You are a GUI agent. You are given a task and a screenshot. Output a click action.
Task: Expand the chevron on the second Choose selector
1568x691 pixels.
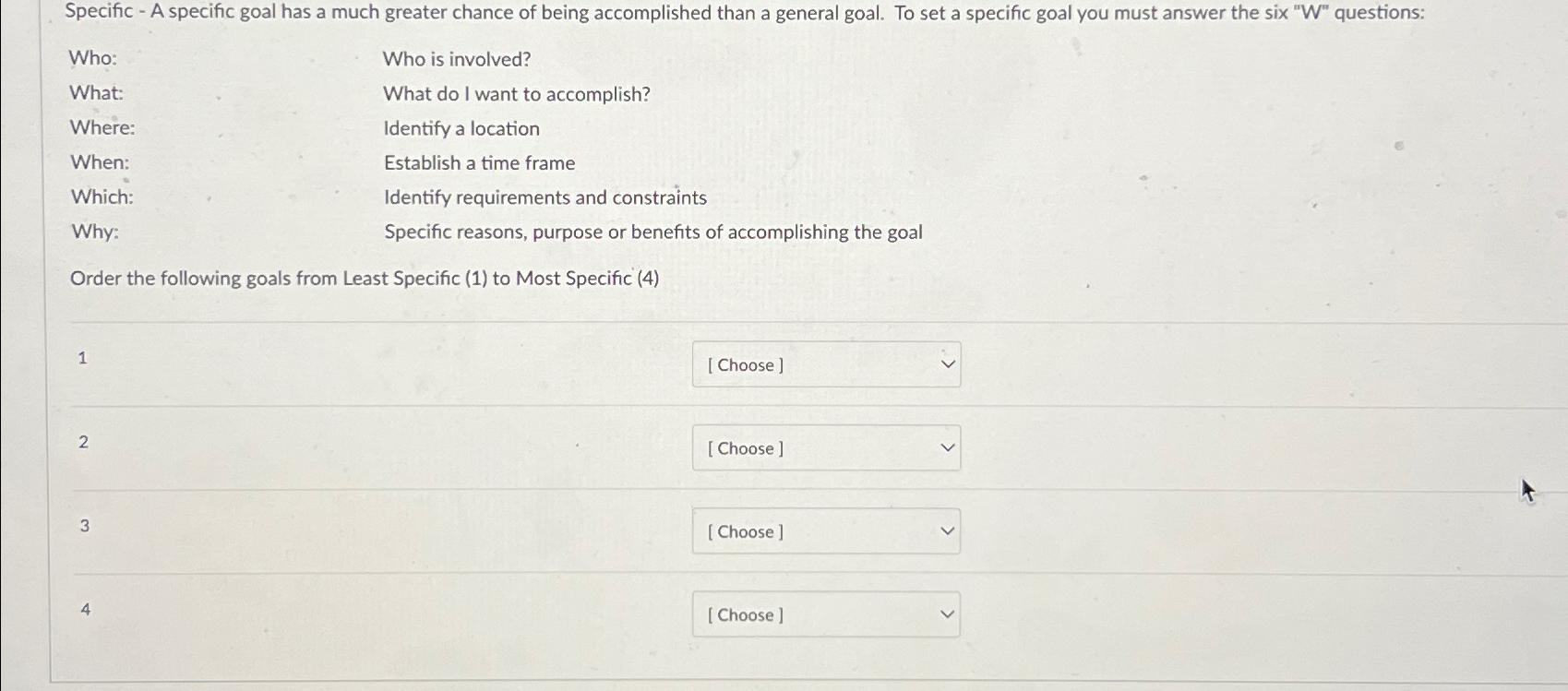click(x=946, y=447)
